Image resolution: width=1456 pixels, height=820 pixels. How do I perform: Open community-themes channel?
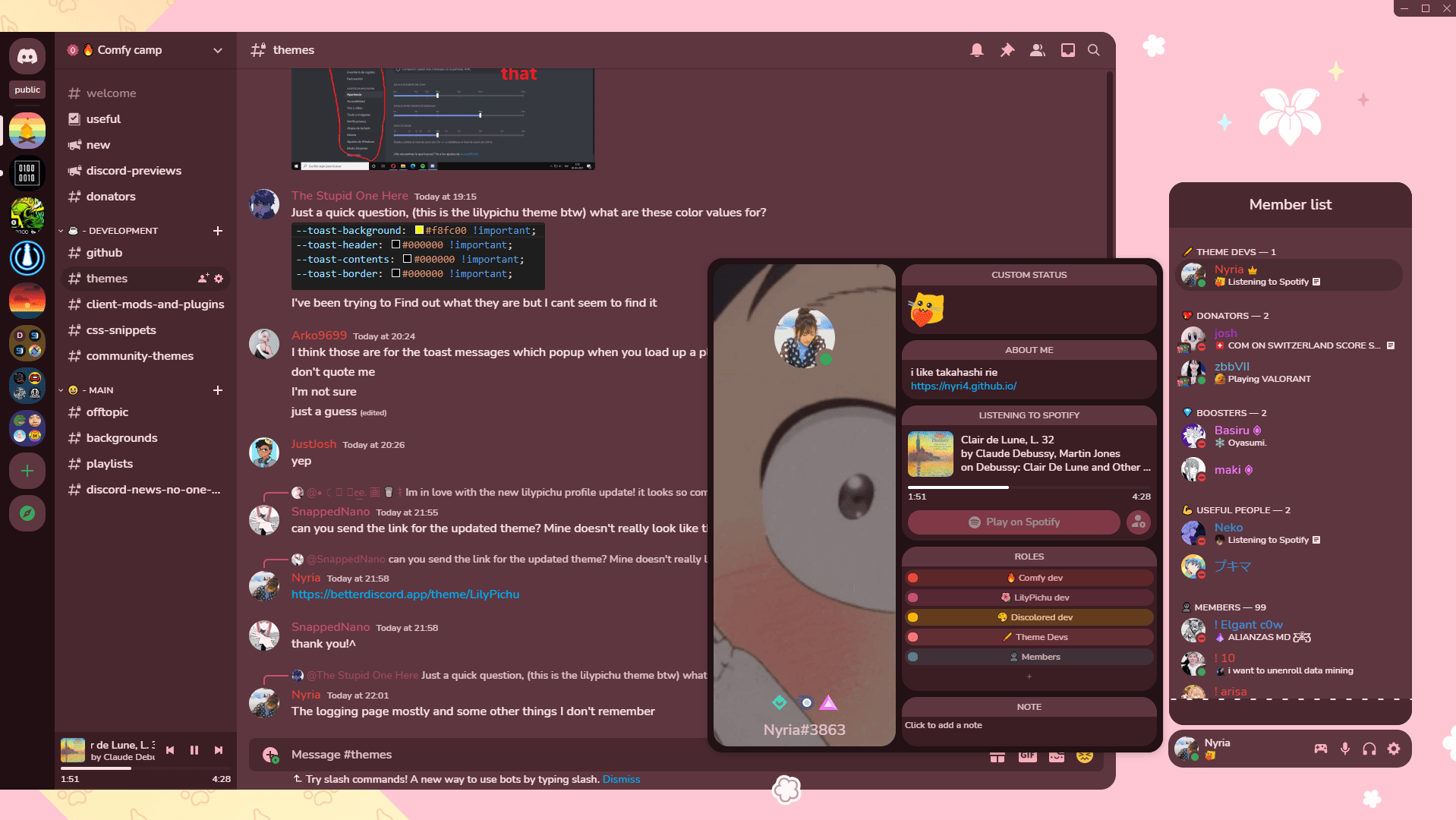click(x=145, y=356)
